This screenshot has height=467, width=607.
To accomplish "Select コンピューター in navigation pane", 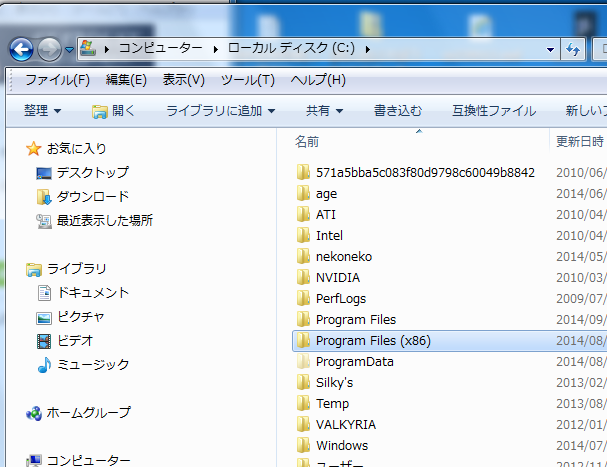I will click(89, 460).
